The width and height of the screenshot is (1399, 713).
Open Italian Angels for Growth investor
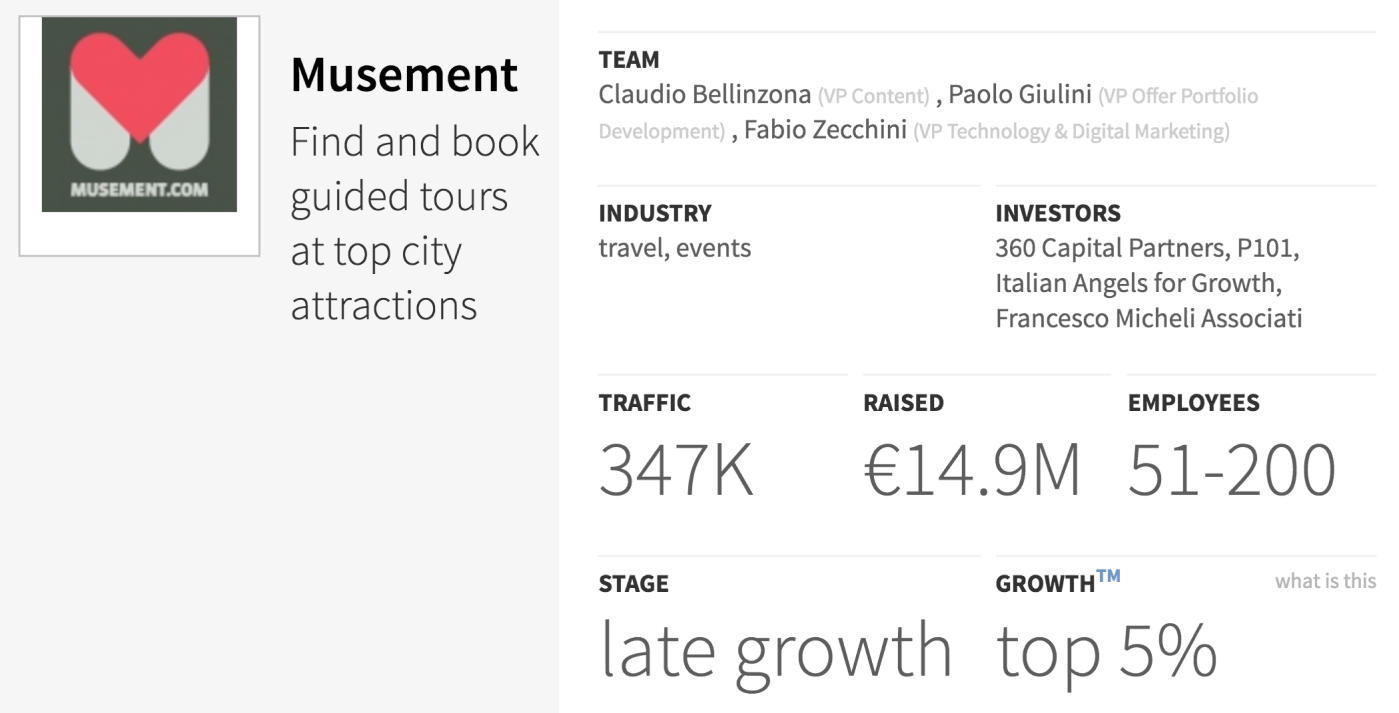[x=1138, y=283]
